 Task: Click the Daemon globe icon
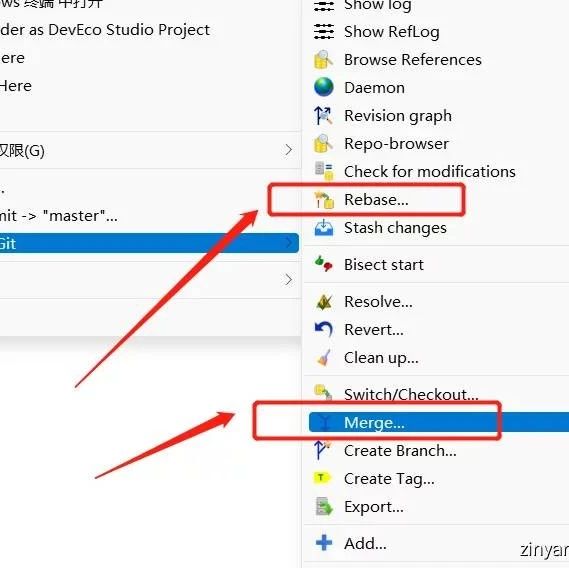click(x=324, y=87)
